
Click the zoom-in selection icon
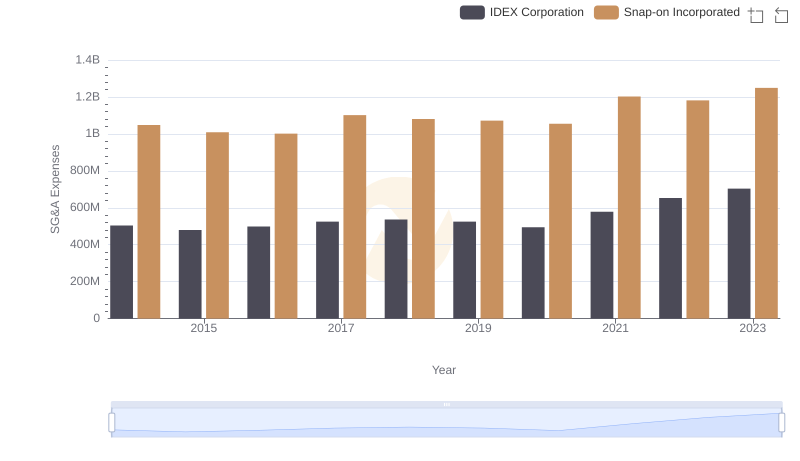756,15
